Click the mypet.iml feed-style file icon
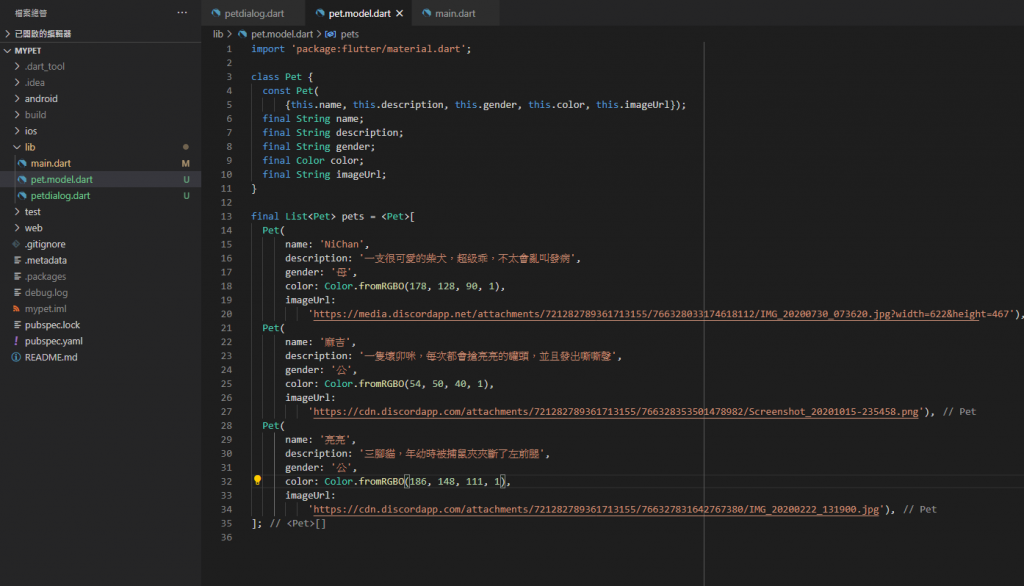The image size is (1024, 586). click(16, 309)
